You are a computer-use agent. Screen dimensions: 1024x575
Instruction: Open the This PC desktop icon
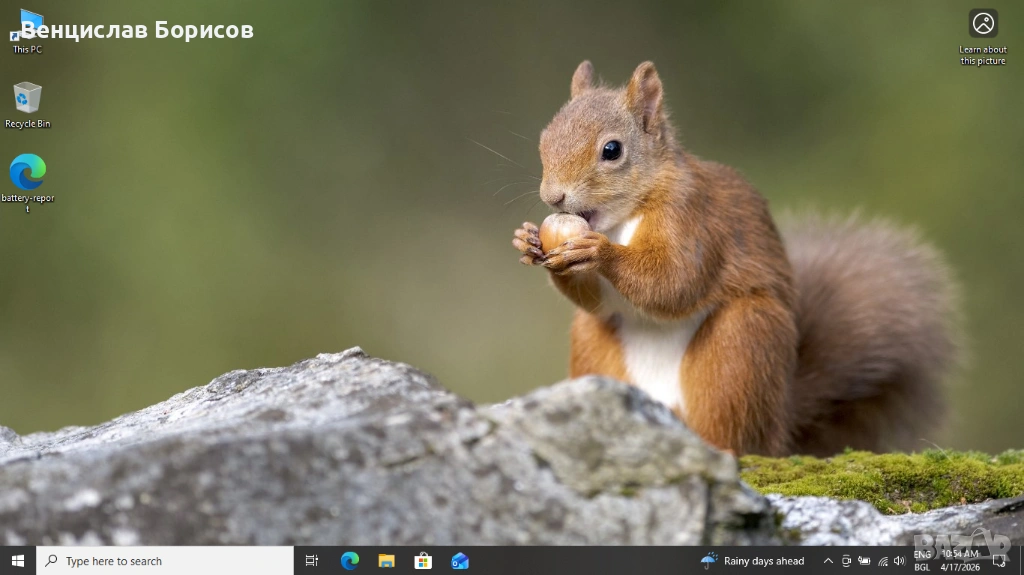[x=27, y=30]
